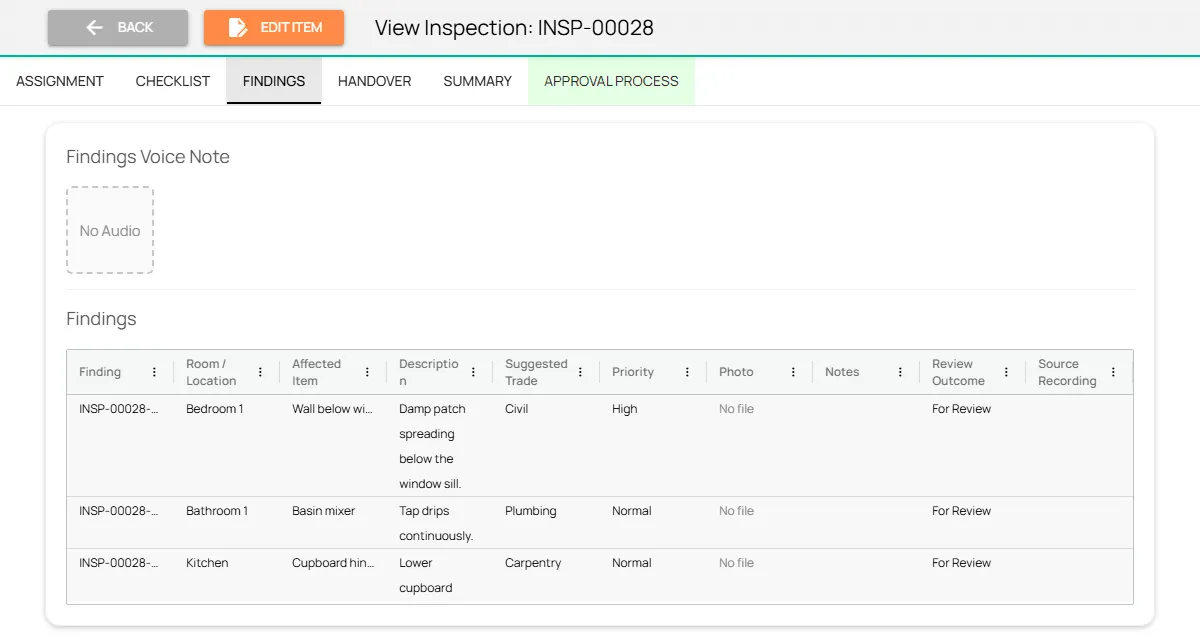Open the Photo column menu icon
Image resolution: width=1200 pixels, height=640 pixels.
pyautogui.click(x=793, y=372)
